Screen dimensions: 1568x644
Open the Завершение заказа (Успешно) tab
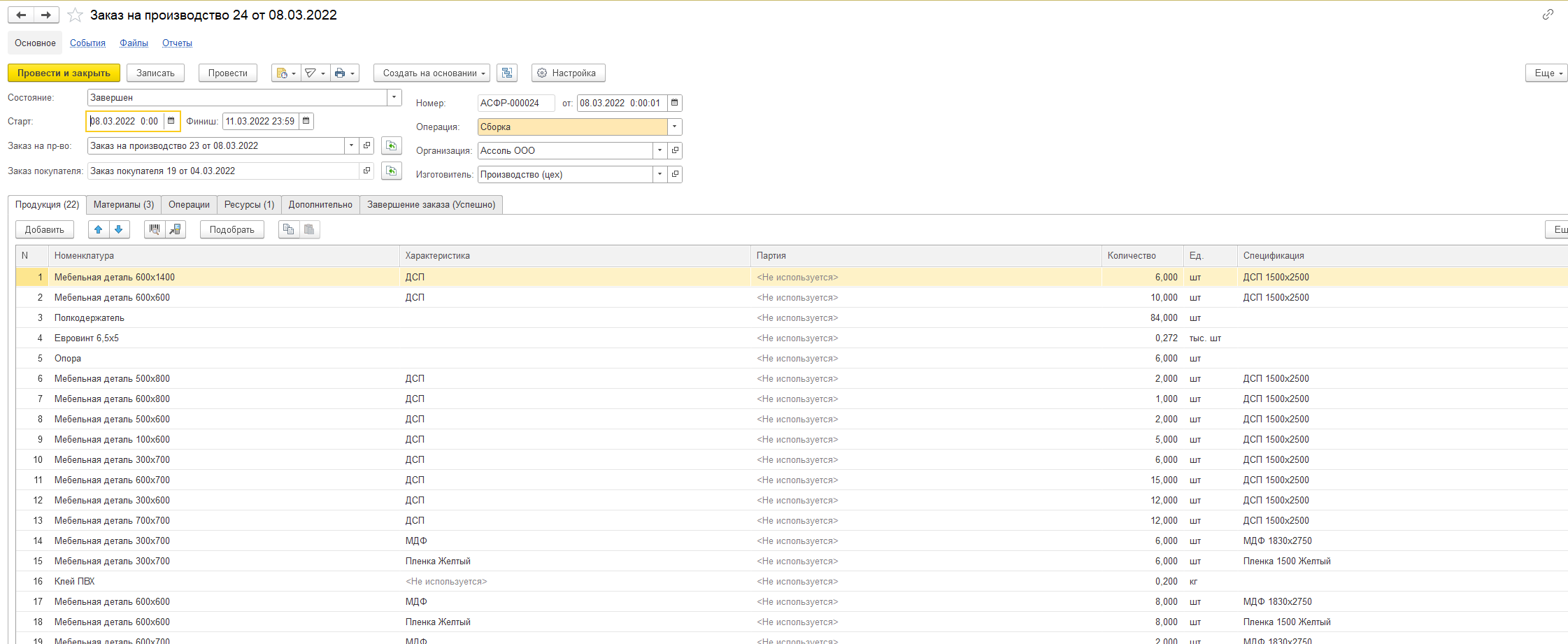(x=431, y=205)
